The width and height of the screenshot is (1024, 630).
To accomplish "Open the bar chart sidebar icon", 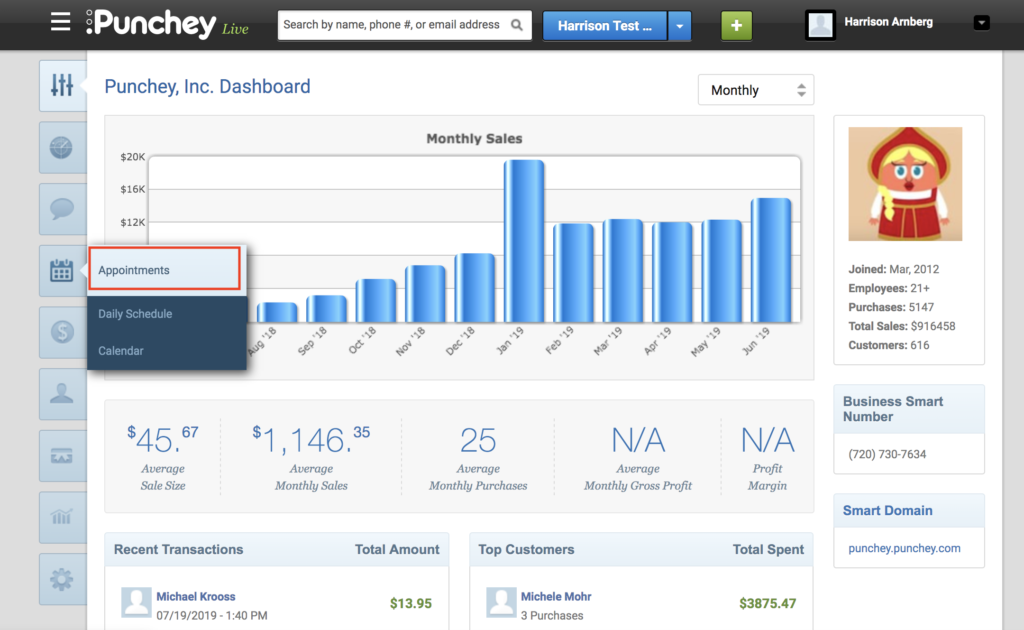I will [62, 517].
